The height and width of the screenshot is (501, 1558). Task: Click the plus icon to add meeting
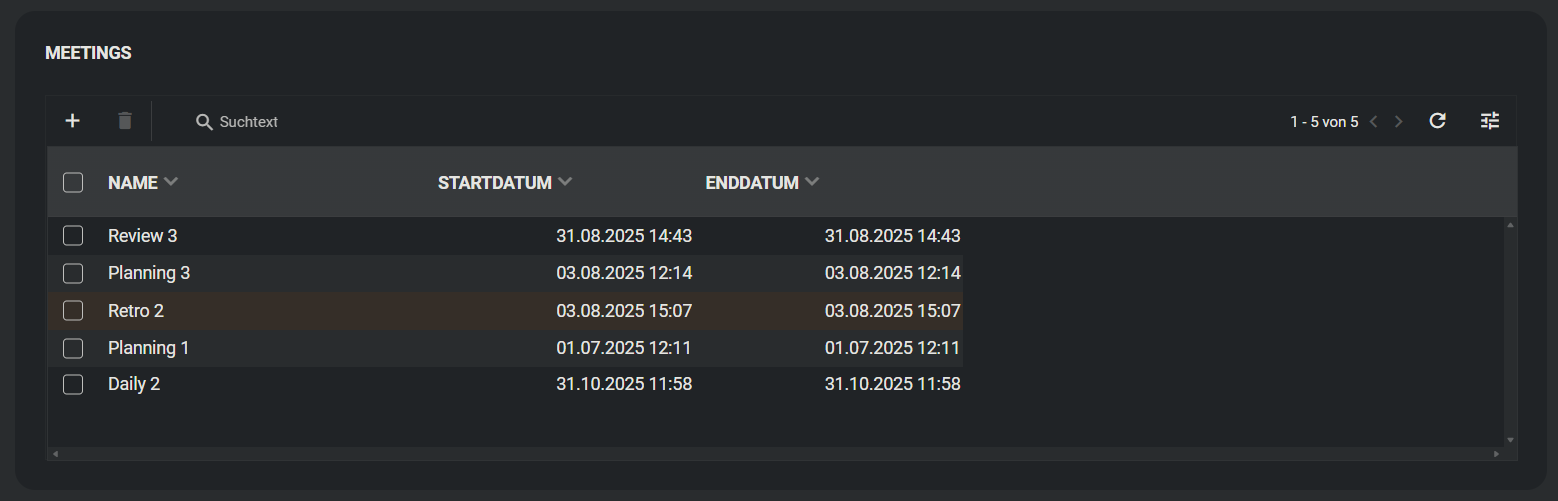click(x=72, y=121)
